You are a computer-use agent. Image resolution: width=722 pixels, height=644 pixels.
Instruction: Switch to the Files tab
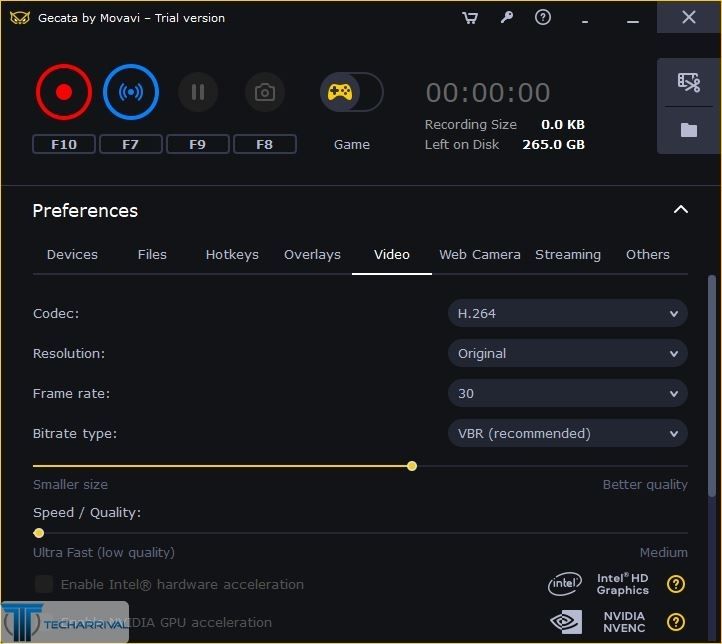[x=152, y=255]
